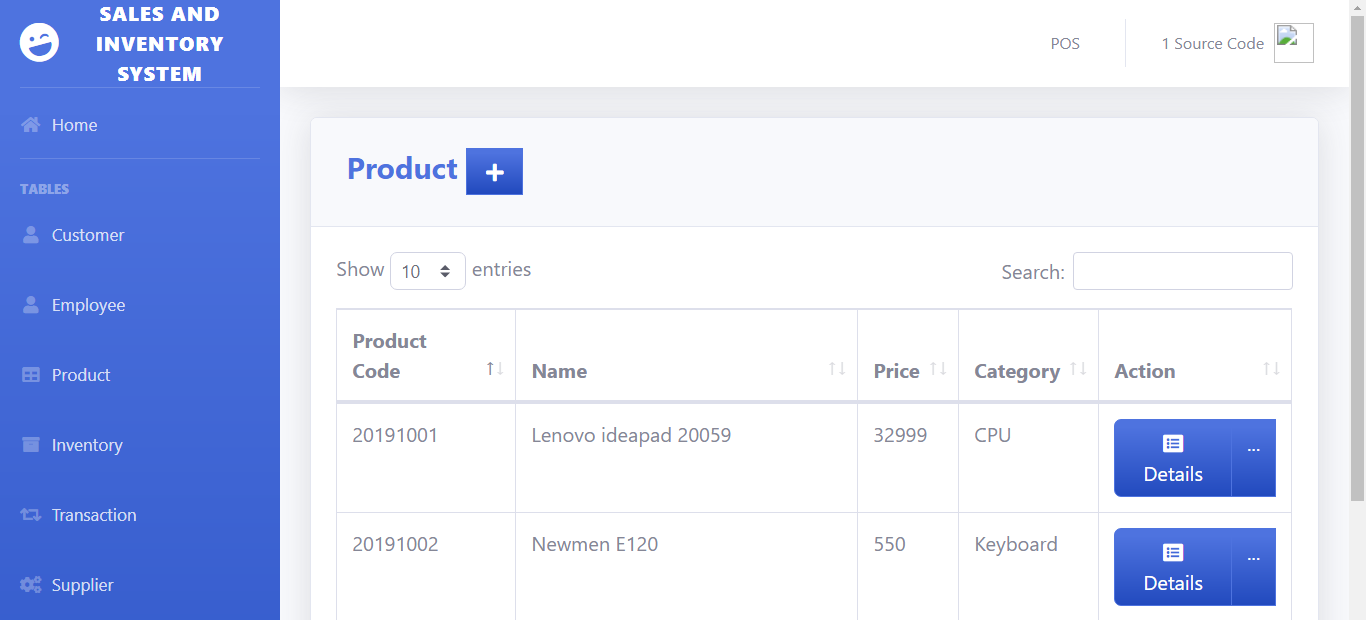Click the blue plus button to add product
The width and height of the screenshot is (1366, 620).
494,171
